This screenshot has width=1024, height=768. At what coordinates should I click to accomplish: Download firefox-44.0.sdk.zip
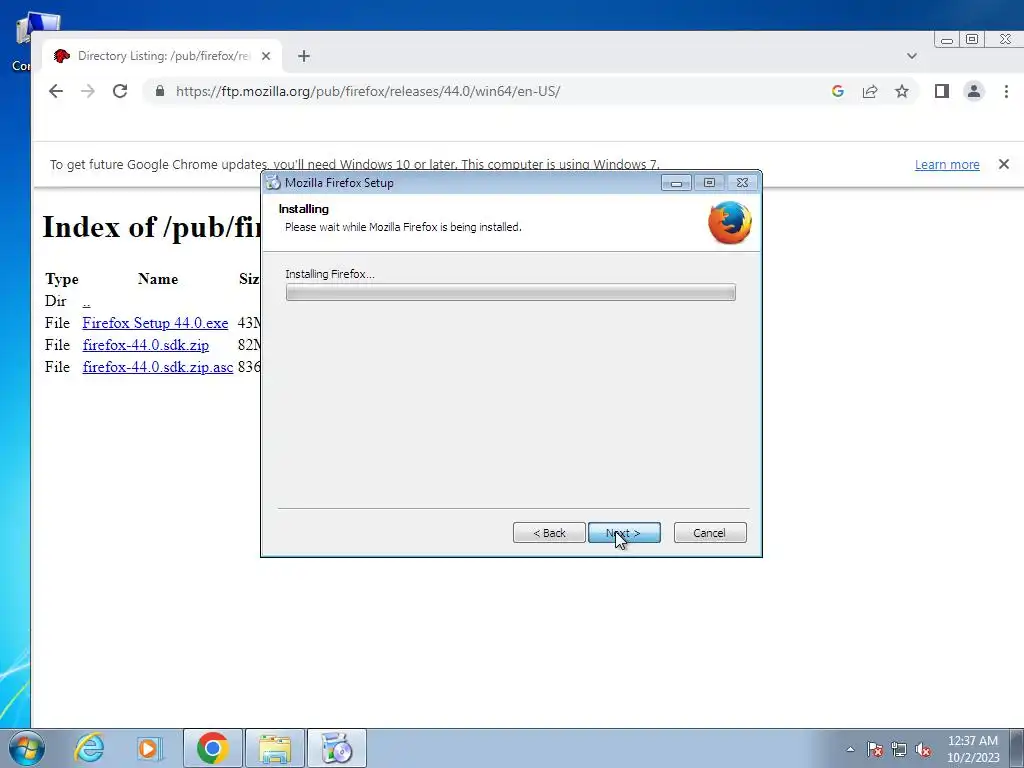(x=146, y=345)
